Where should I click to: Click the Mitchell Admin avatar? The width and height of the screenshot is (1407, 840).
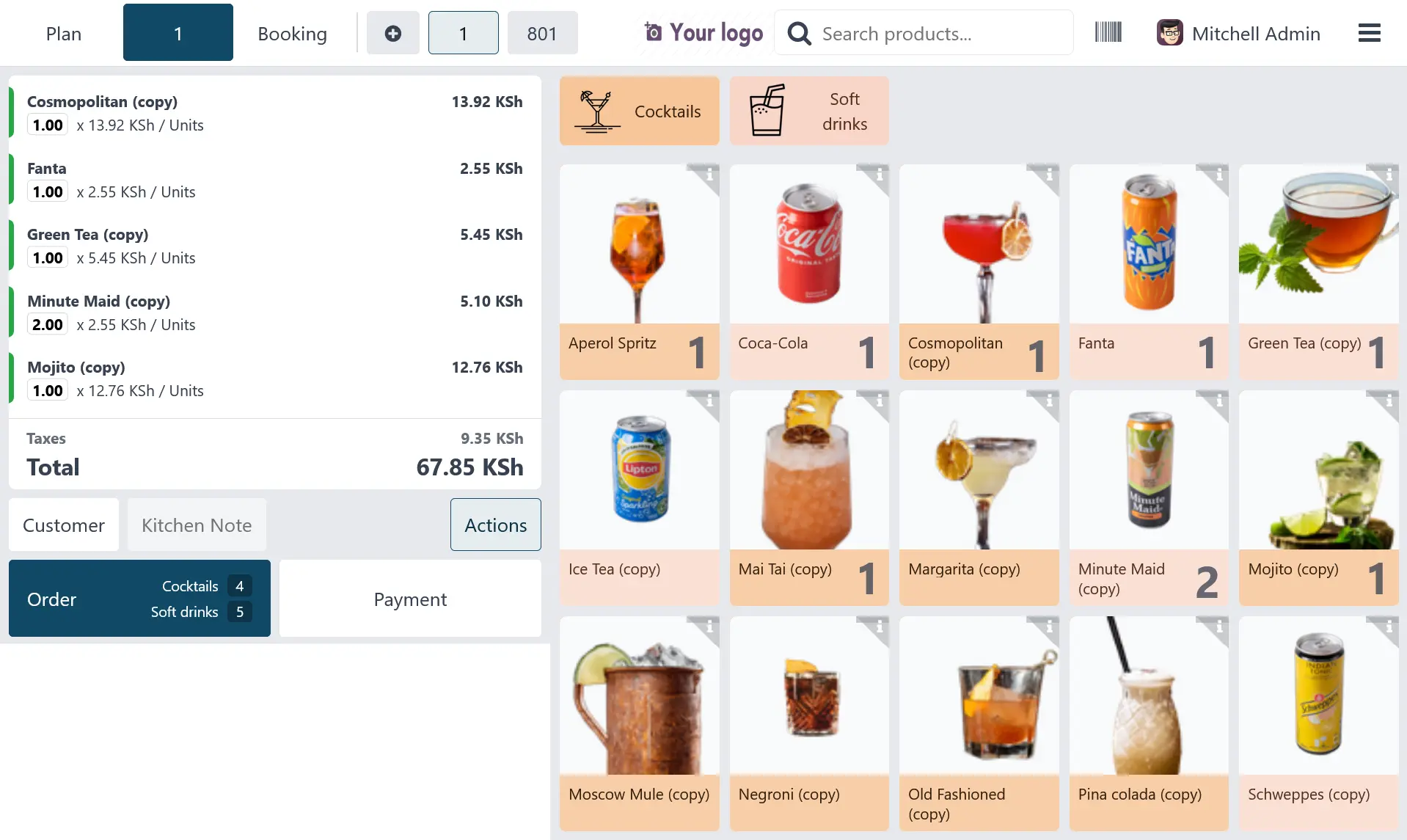pyautogui.click(x=1169, y=33)
